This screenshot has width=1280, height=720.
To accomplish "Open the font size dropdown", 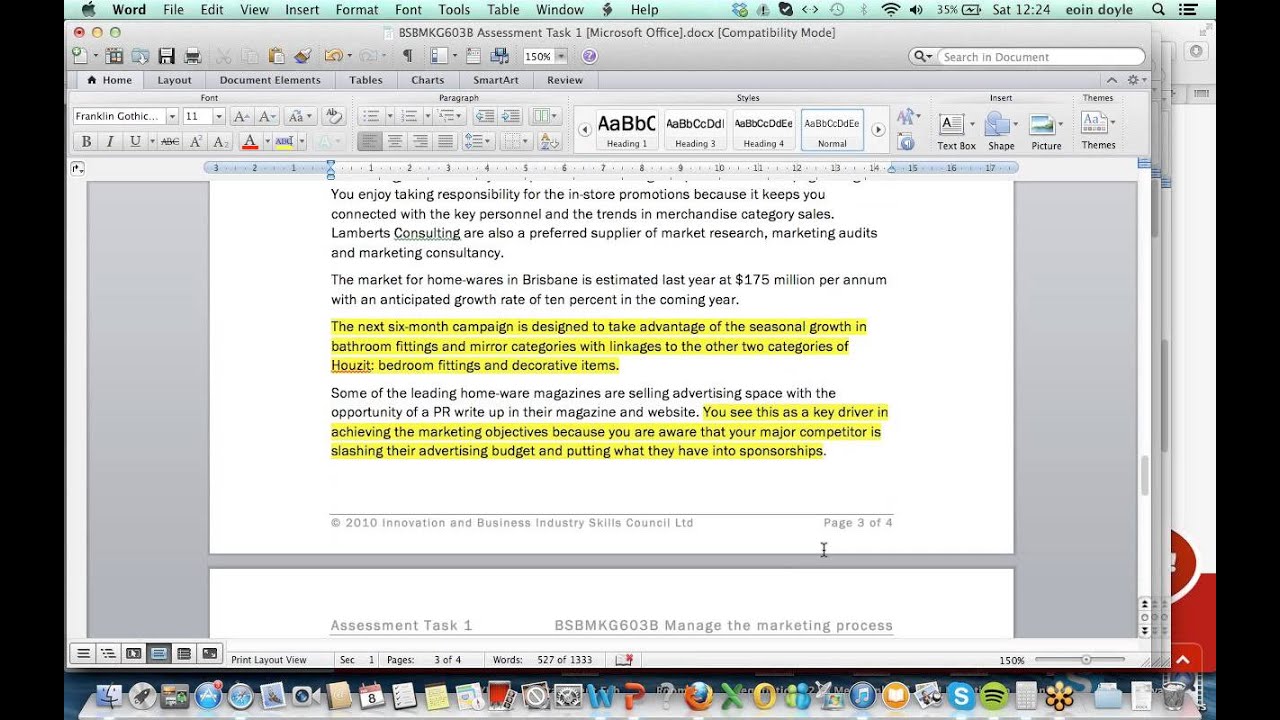I will pos(219,116).
